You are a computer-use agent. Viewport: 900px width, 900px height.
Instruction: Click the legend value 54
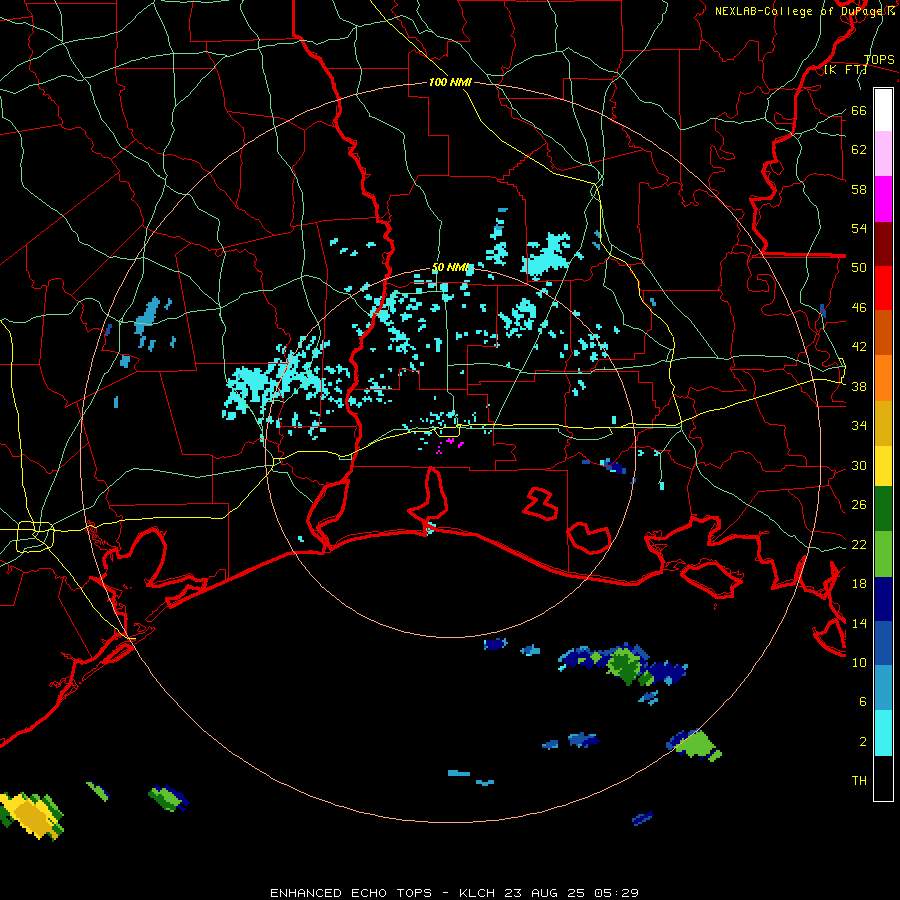(x=859, y=228)
